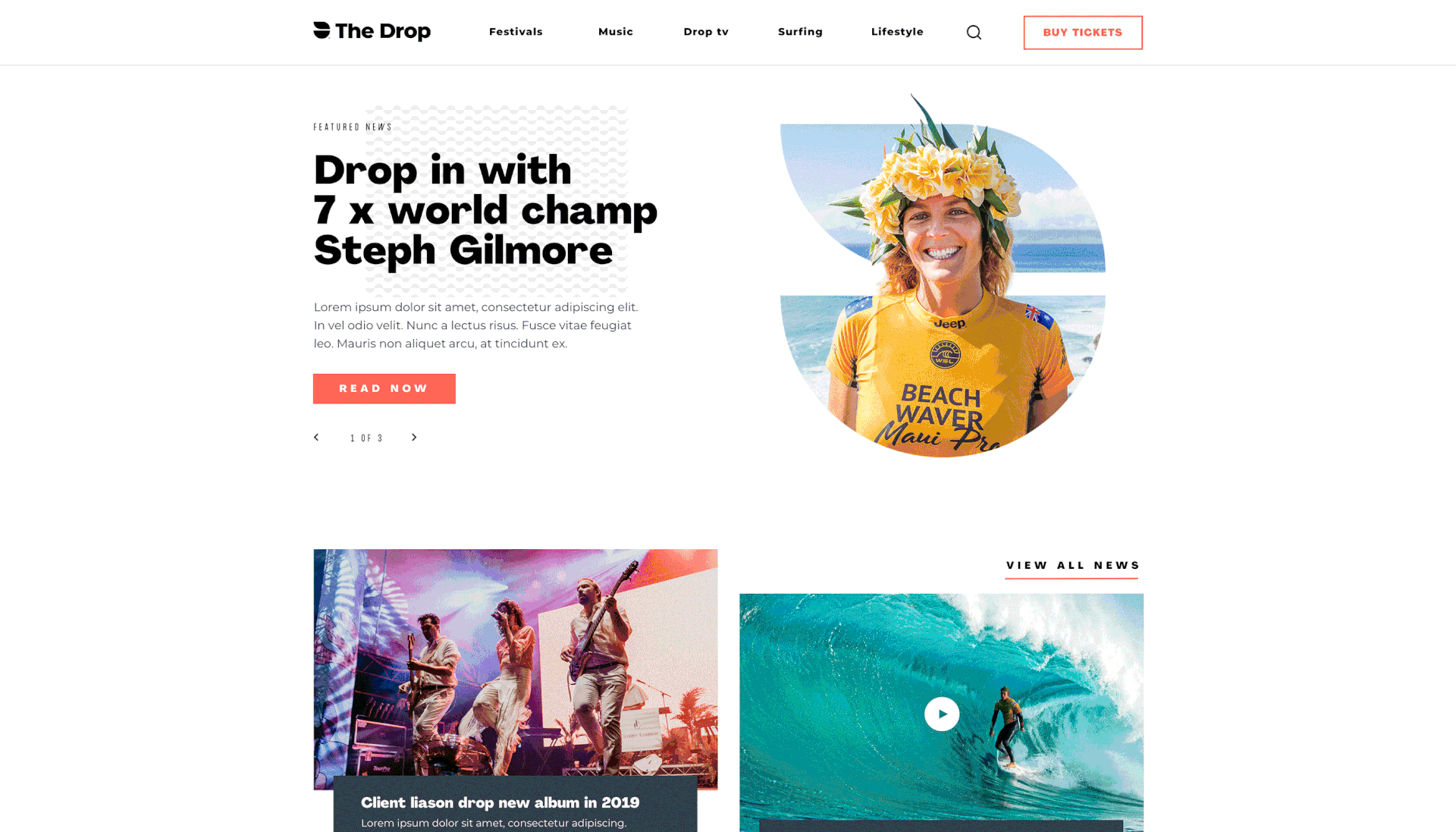The image size is (1456, 832).
Task: Open the Steph Gilmore headline
Action: click(x=485, y=210)
